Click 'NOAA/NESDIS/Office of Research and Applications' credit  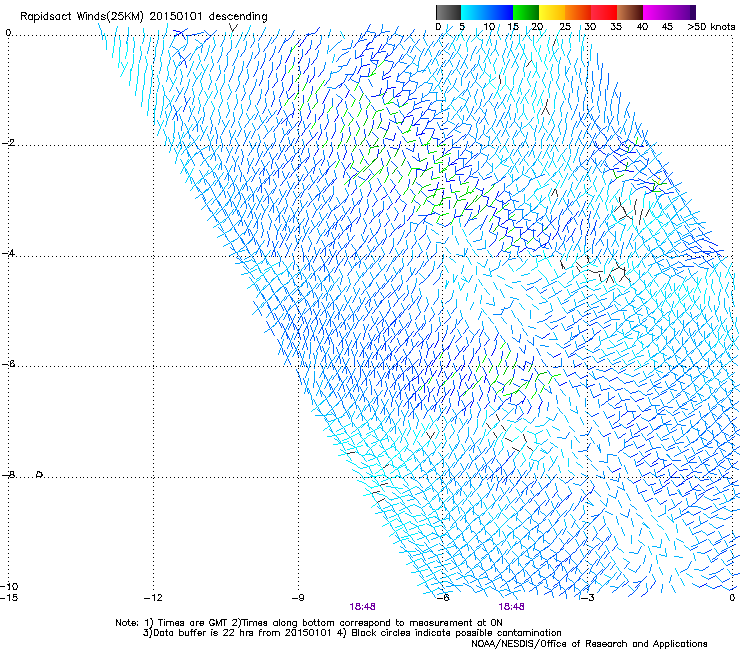pos(589,644)
